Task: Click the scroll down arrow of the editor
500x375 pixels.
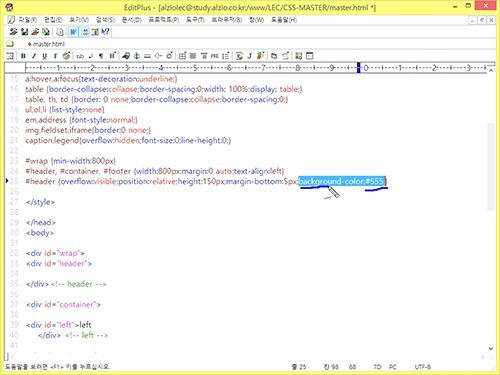Action: tap(491, 348)
